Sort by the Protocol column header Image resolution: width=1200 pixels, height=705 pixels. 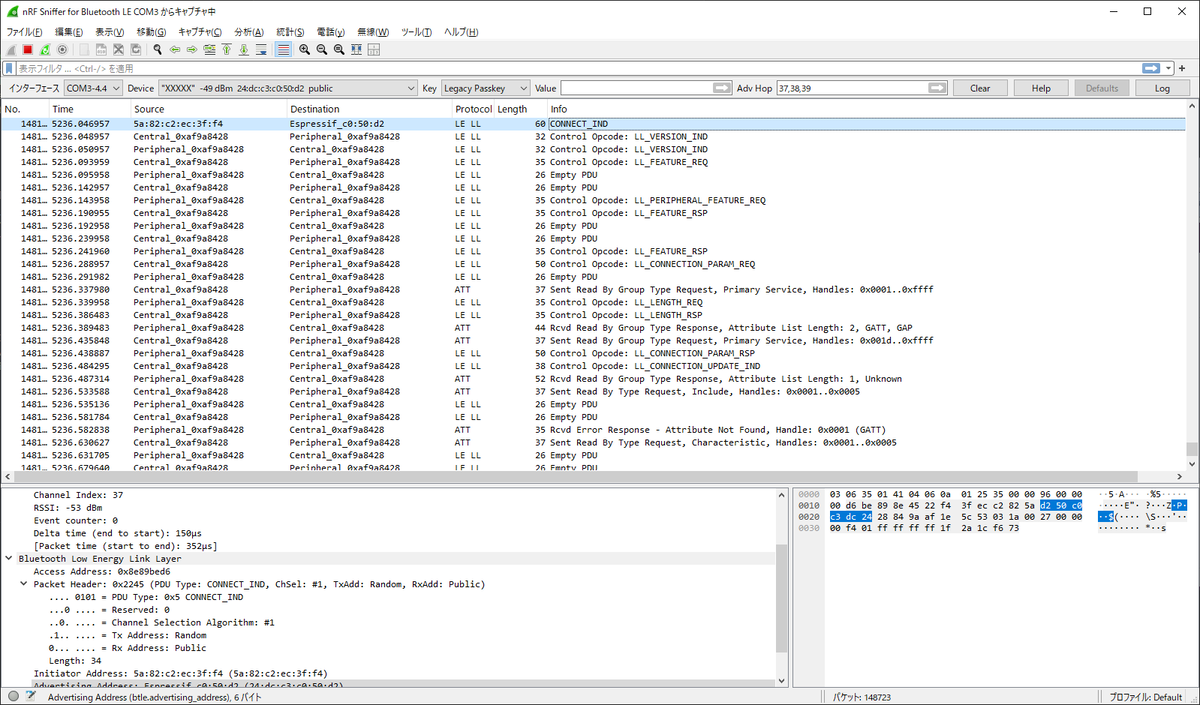[472, 109]
